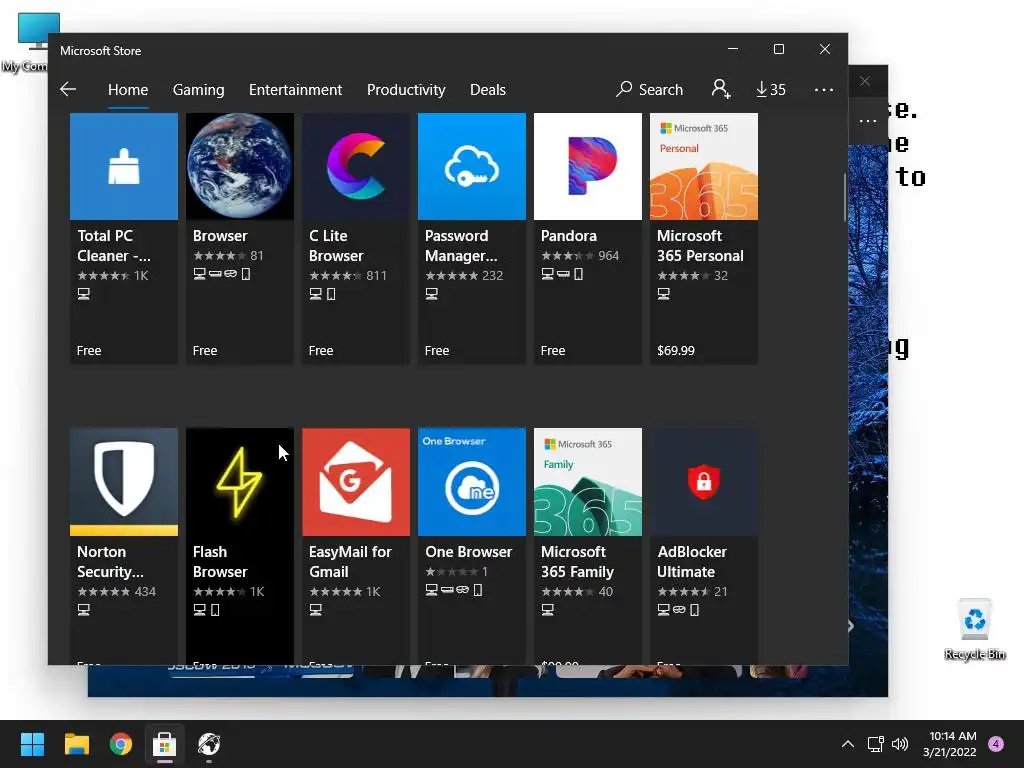The height and width of the screenshot is (768, 1024).
Task: Click the 'Norton Security...' title text
Action: (x=110, y=562)
